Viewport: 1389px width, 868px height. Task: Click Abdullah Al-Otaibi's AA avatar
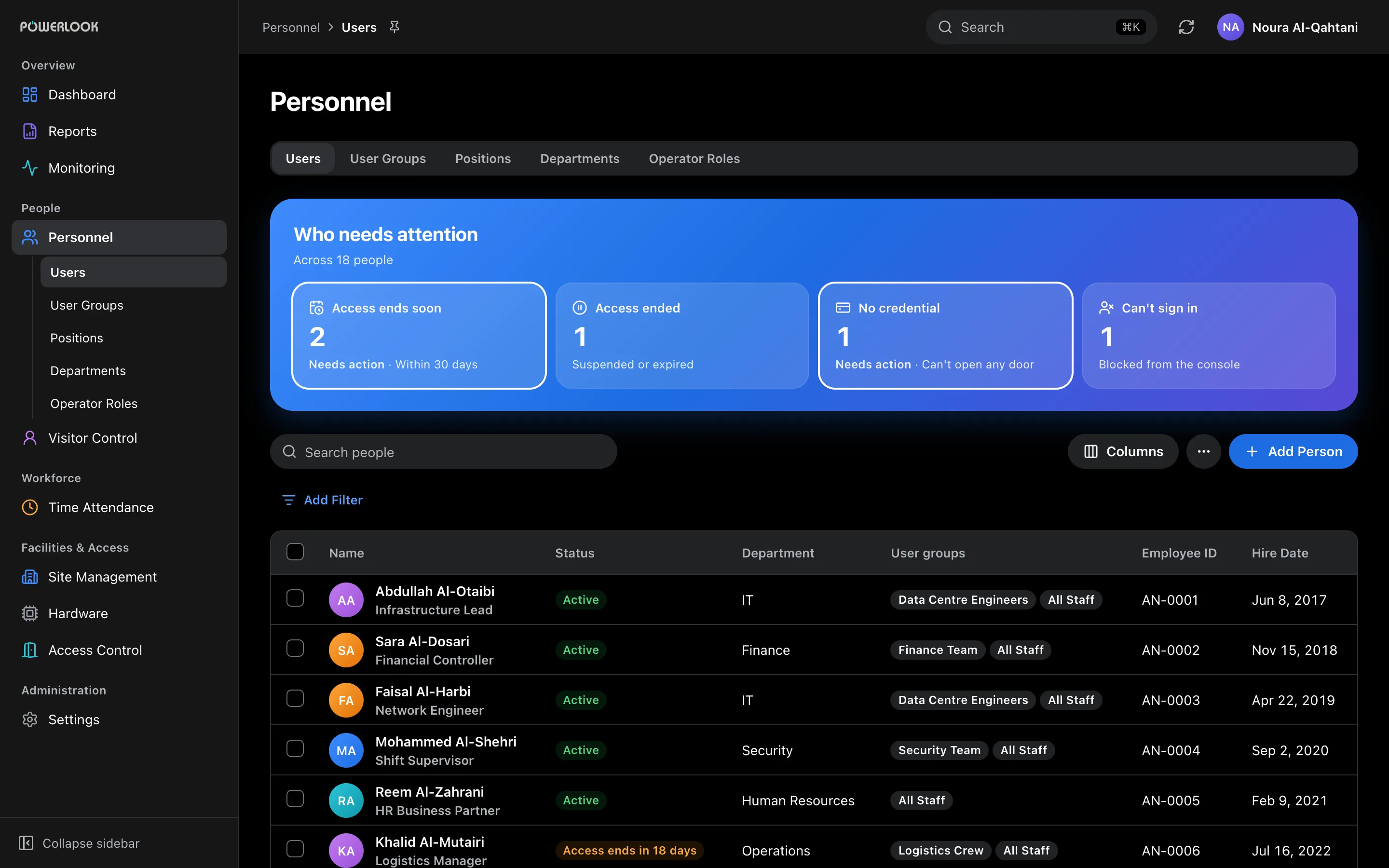[x=346, y=600]
